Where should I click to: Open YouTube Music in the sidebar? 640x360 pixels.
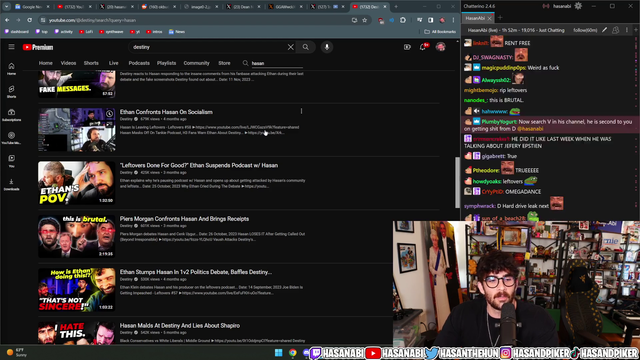coord(11,138)
